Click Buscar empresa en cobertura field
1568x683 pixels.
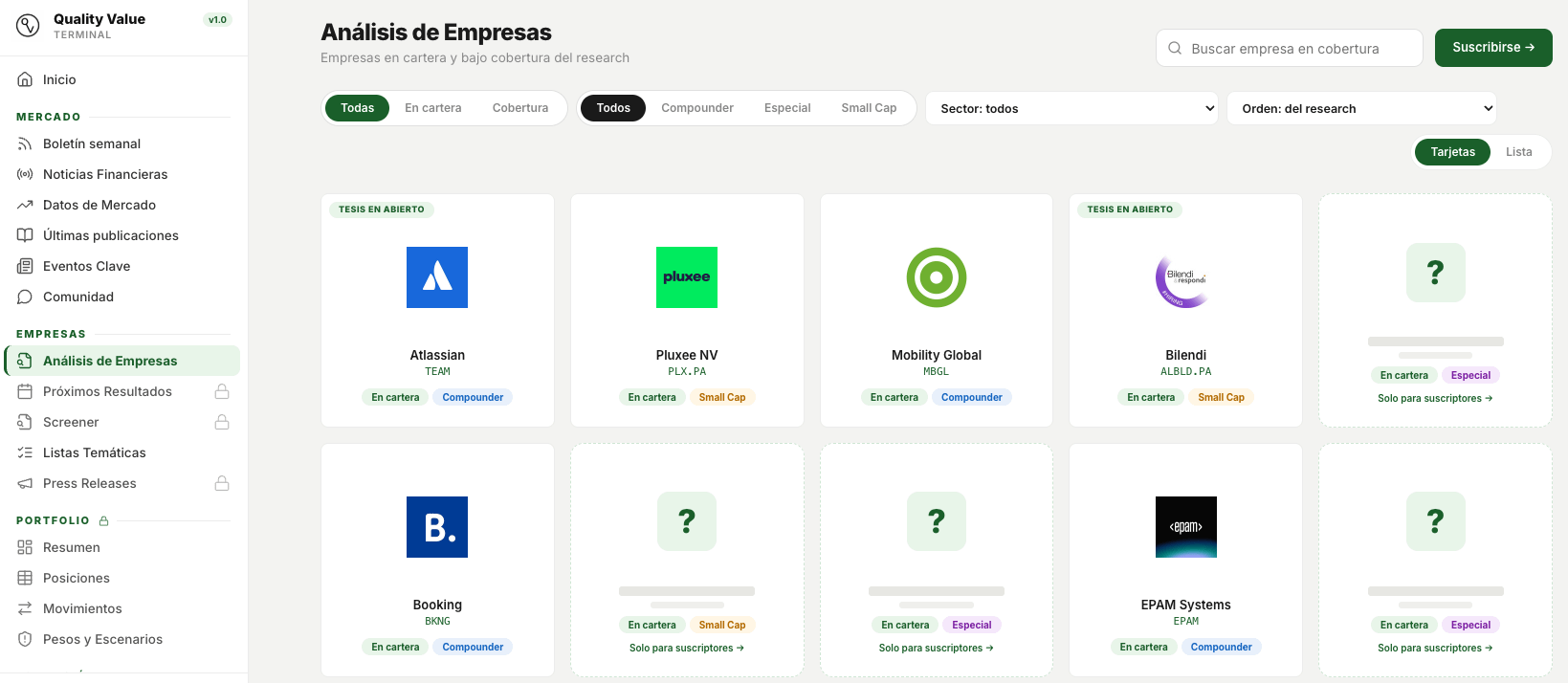point(1290,48)
